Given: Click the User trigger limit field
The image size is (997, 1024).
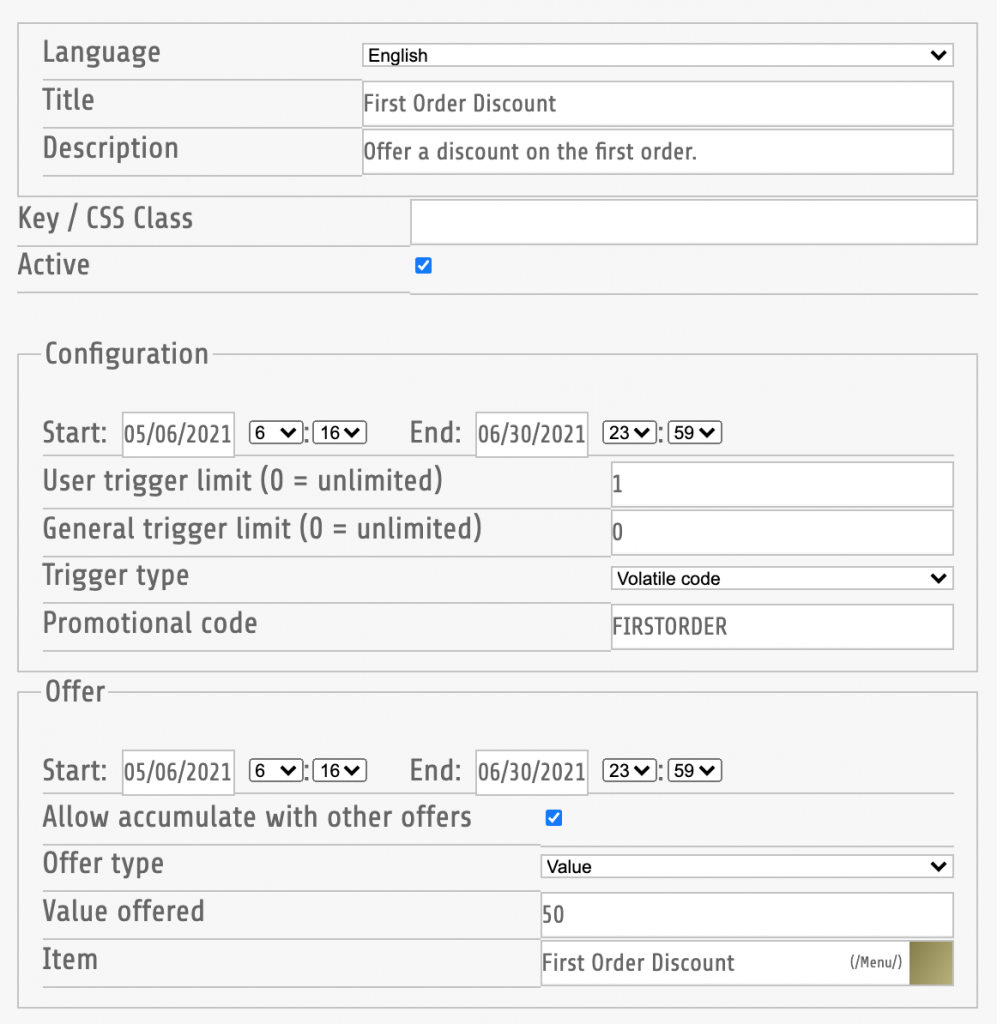Looking at the screenshot, I should pyautogui.click(x=782, y=485).
